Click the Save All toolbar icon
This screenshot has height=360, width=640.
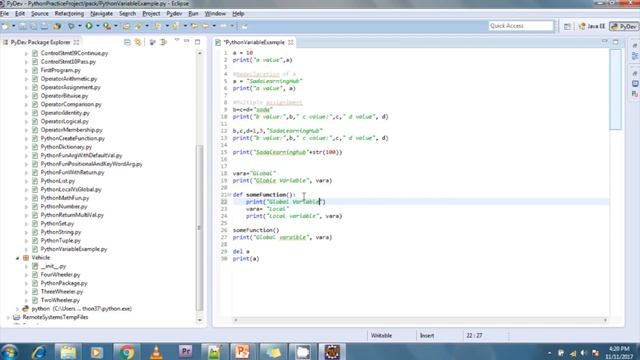[33, 26]
